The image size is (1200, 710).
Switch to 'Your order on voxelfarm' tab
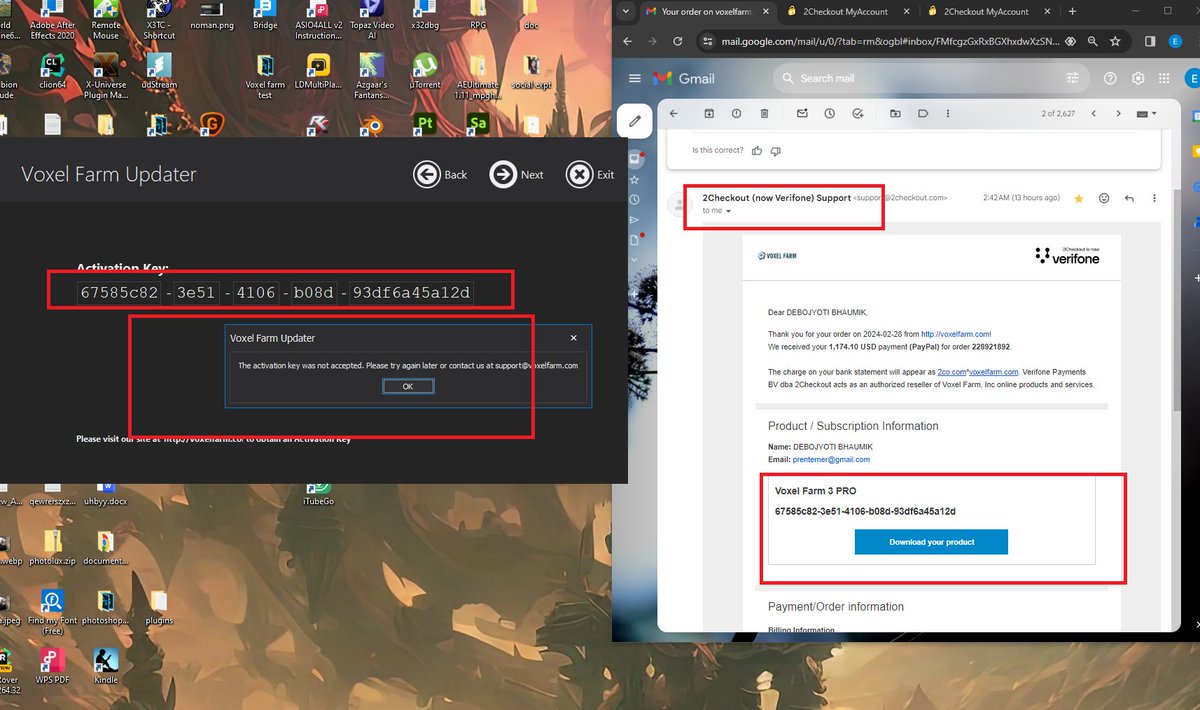(x=705, y=11)
